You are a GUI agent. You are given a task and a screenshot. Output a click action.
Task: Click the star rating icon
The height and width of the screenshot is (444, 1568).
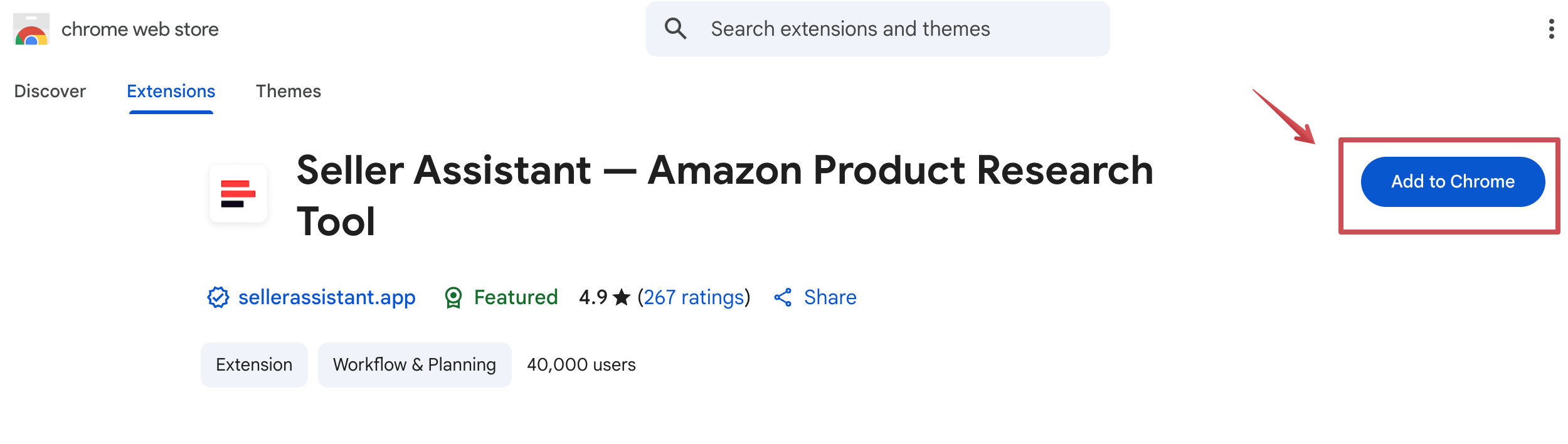click(x=622, y=297)
